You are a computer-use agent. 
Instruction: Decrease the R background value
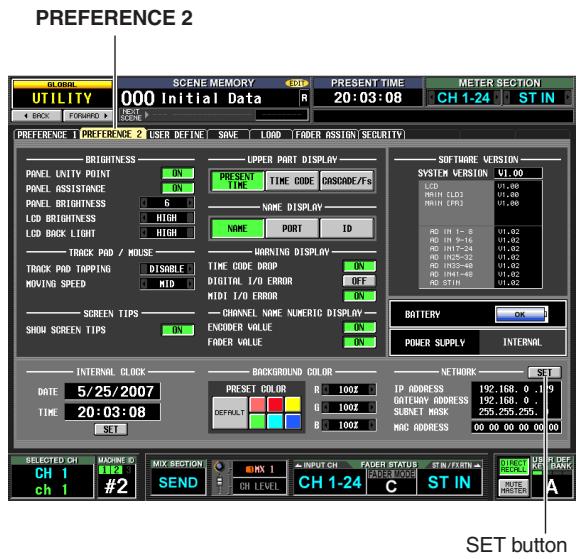[x=326, y=390]
